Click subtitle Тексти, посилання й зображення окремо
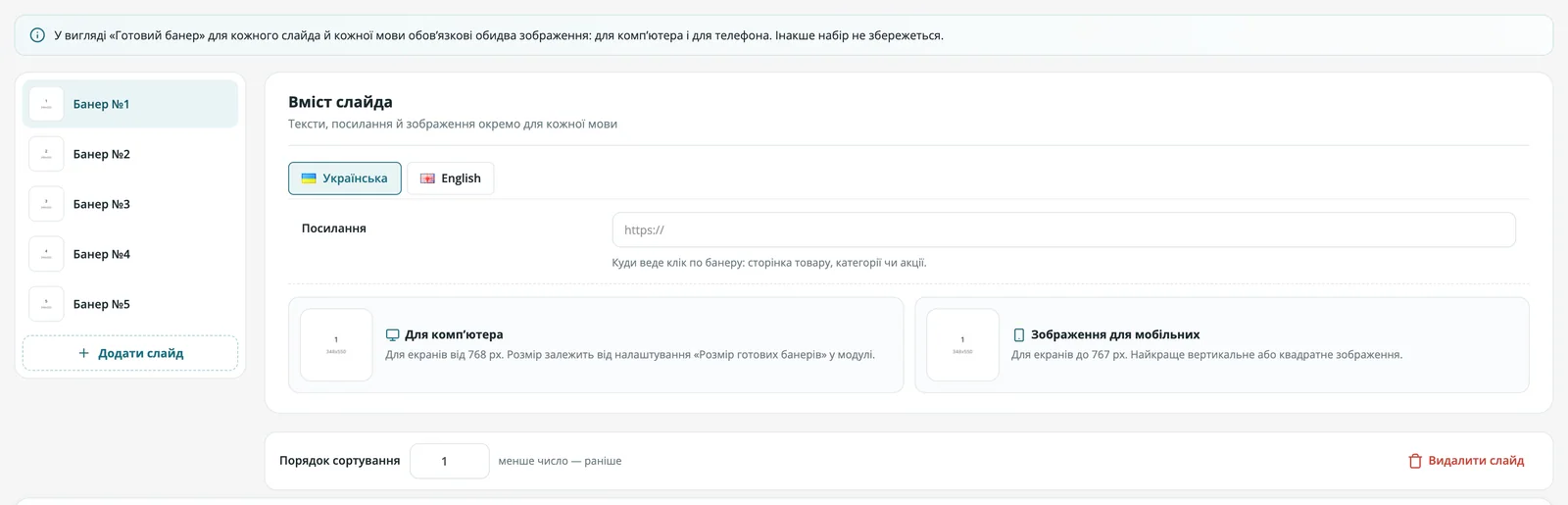The image size is (1568, 505). tap(453, 125)
